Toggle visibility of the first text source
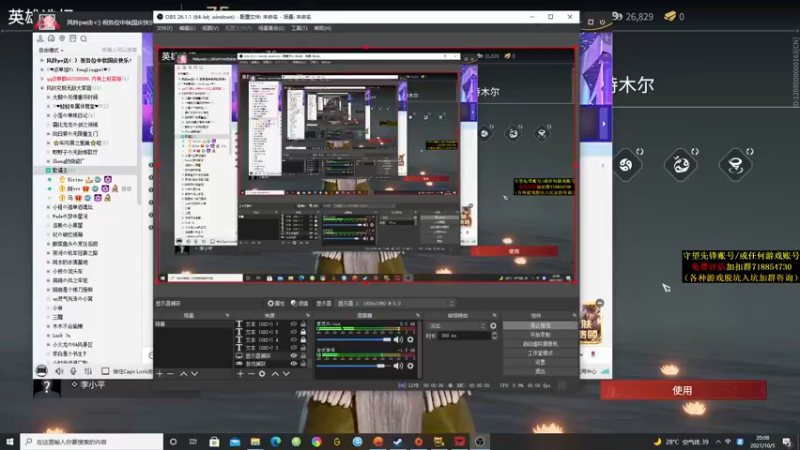Image resolution: width=800 pixels, height=450 pixels. coord(293,324)
